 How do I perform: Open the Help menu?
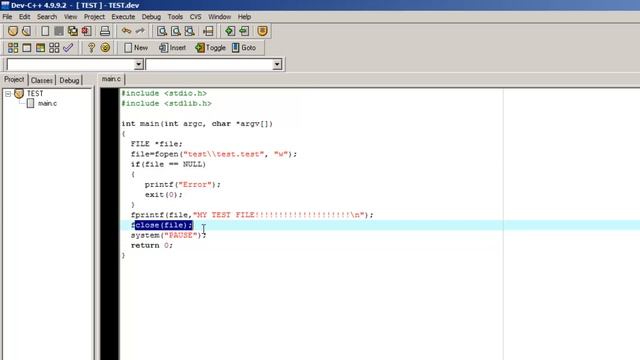(244, 17)
